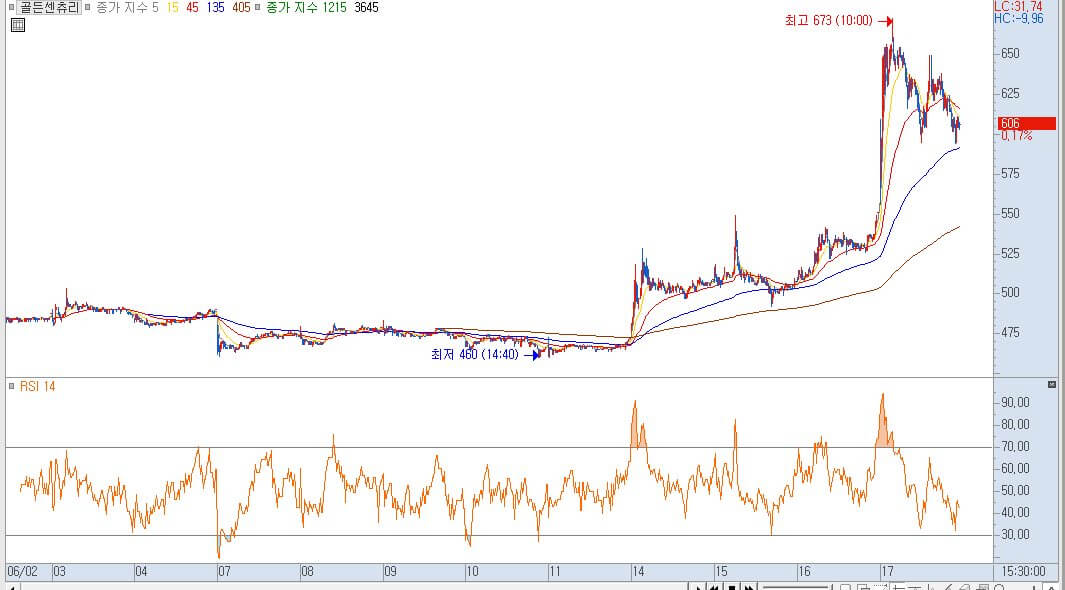Click the 90.00 RSI axis label
The height and width of the screenshot is (590, 1065).
click(1015, 403)
